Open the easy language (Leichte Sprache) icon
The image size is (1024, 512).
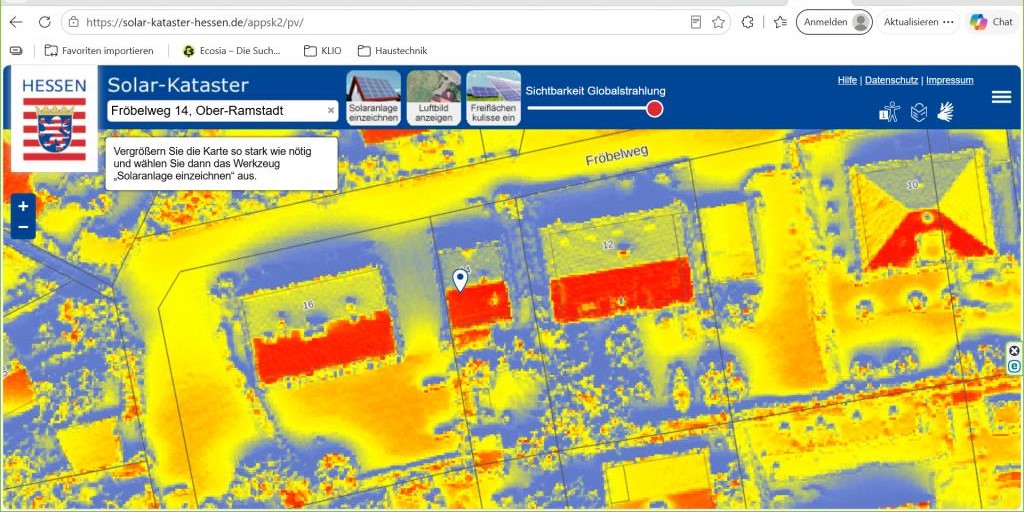919,112
